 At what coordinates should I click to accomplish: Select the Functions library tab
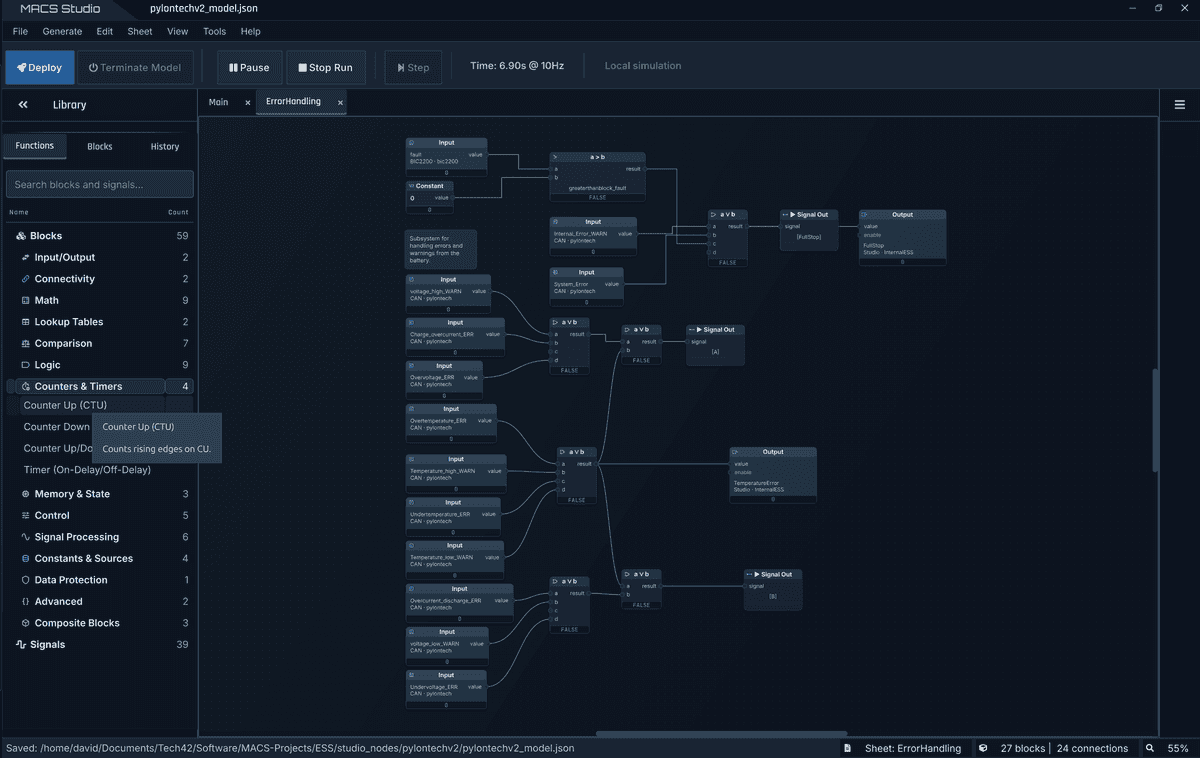click(x=35, y=146)
